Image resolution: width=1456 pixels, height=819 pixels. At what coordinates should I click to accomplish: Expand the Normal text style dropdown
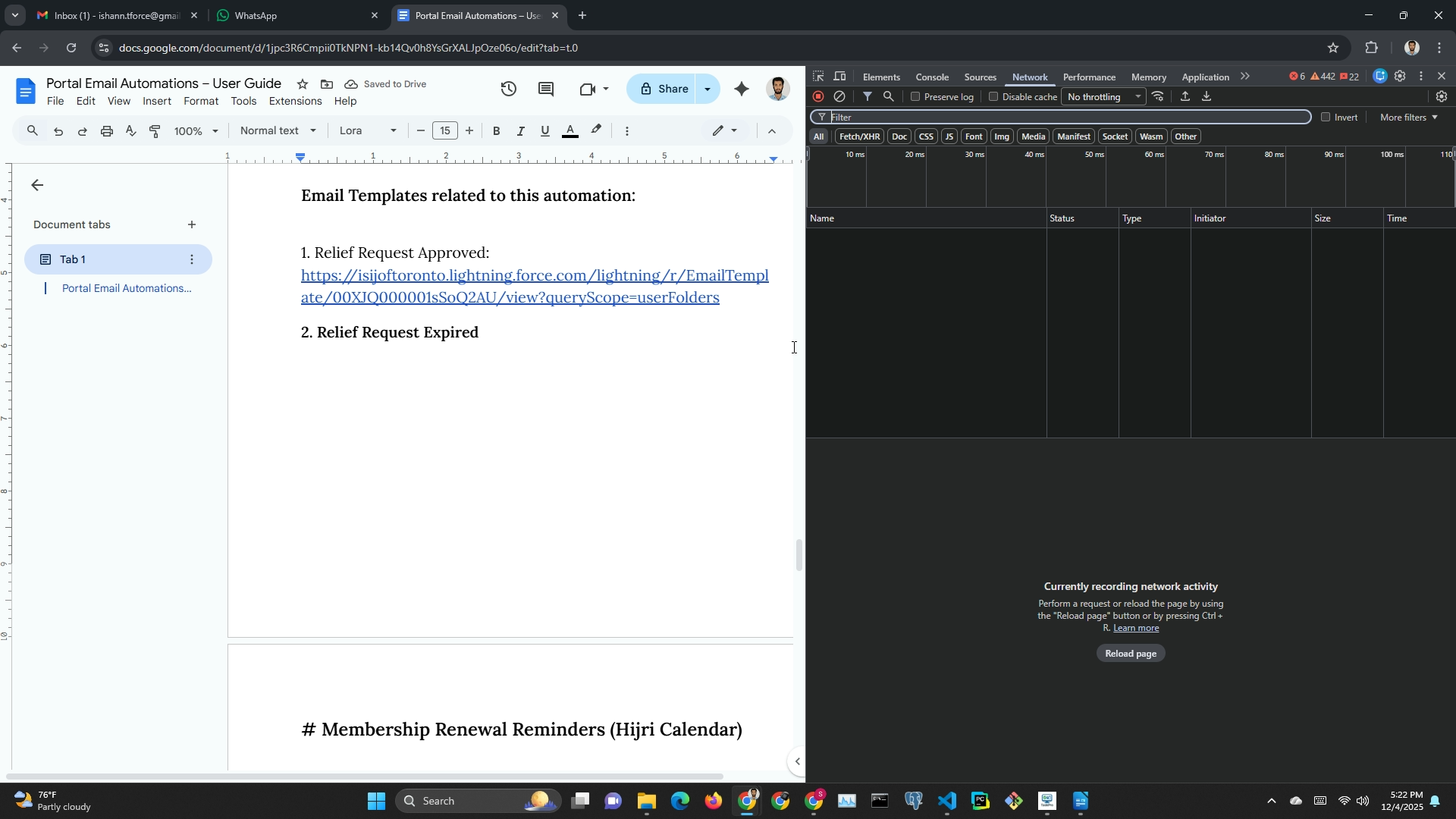pos(278,130)
